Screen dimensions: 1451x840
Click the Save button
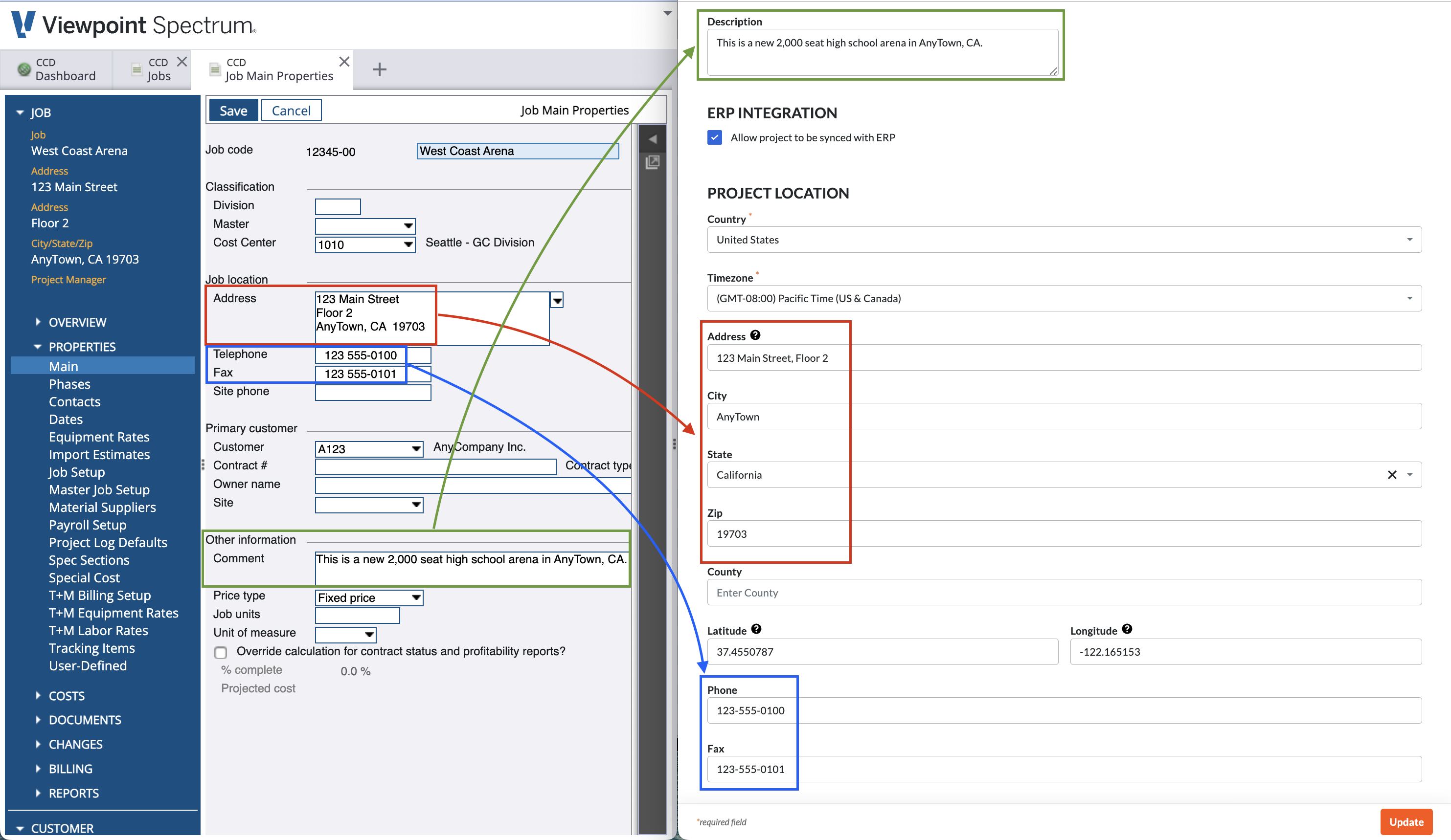click(x=234, y=110)
